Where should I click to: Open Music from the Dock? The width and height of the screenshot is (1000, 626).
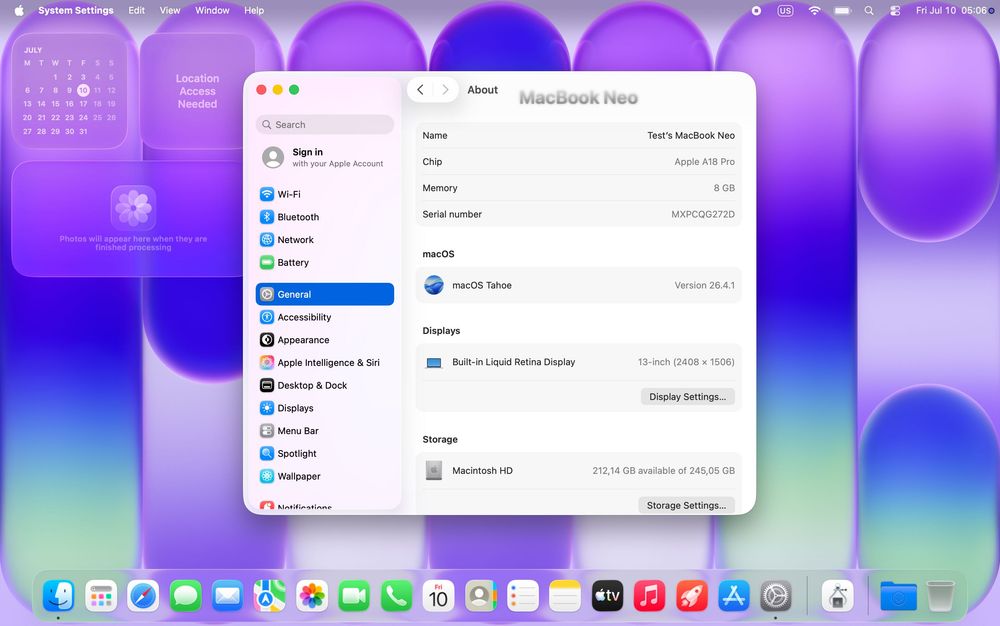tap(649, 597)
